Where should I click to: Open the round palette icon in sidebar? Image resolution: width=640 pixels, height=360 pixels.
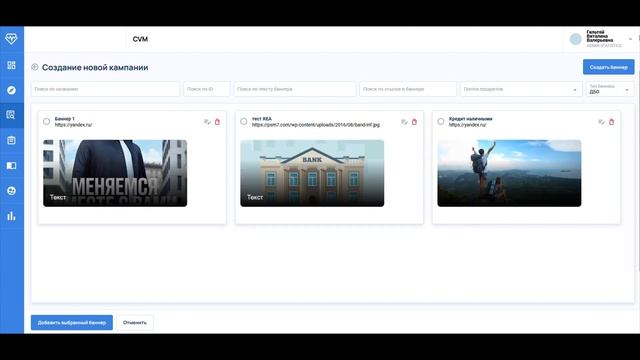[x=11, y=191]
